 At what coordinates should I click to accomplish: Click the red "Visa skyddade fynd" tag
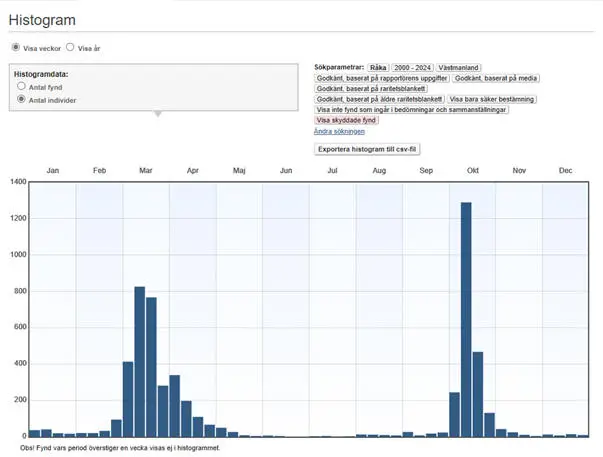pos(346,120)
